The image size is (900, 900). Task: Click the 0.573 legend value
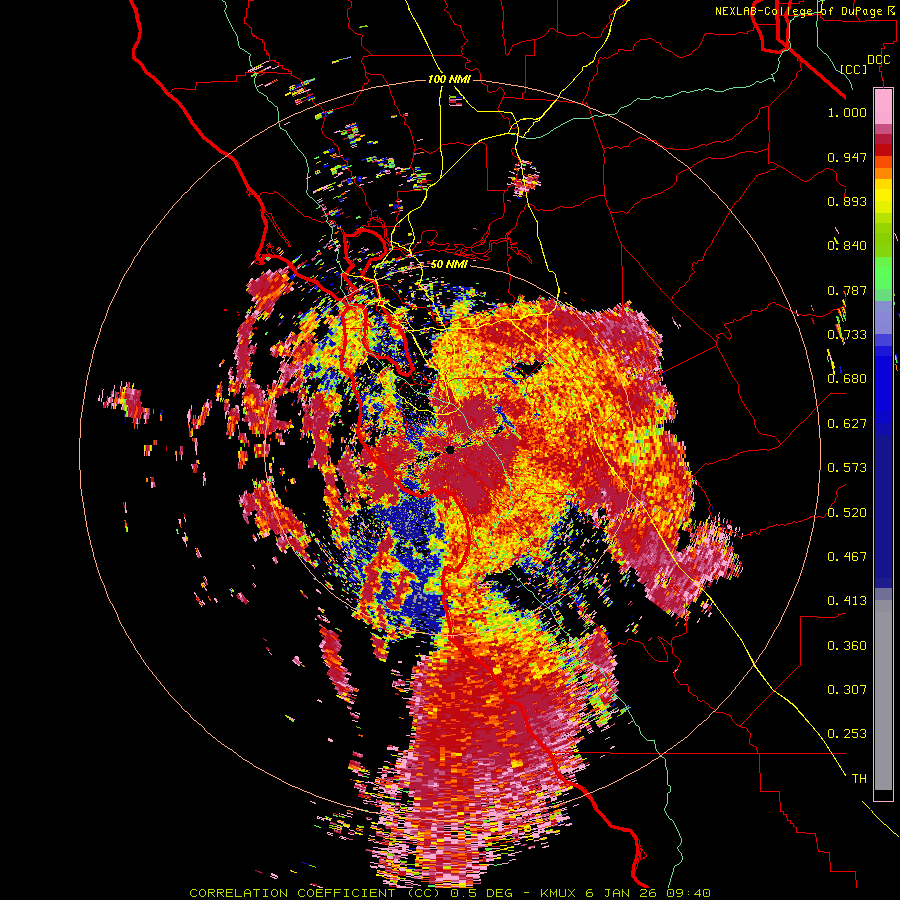click(x=847, y=468)
